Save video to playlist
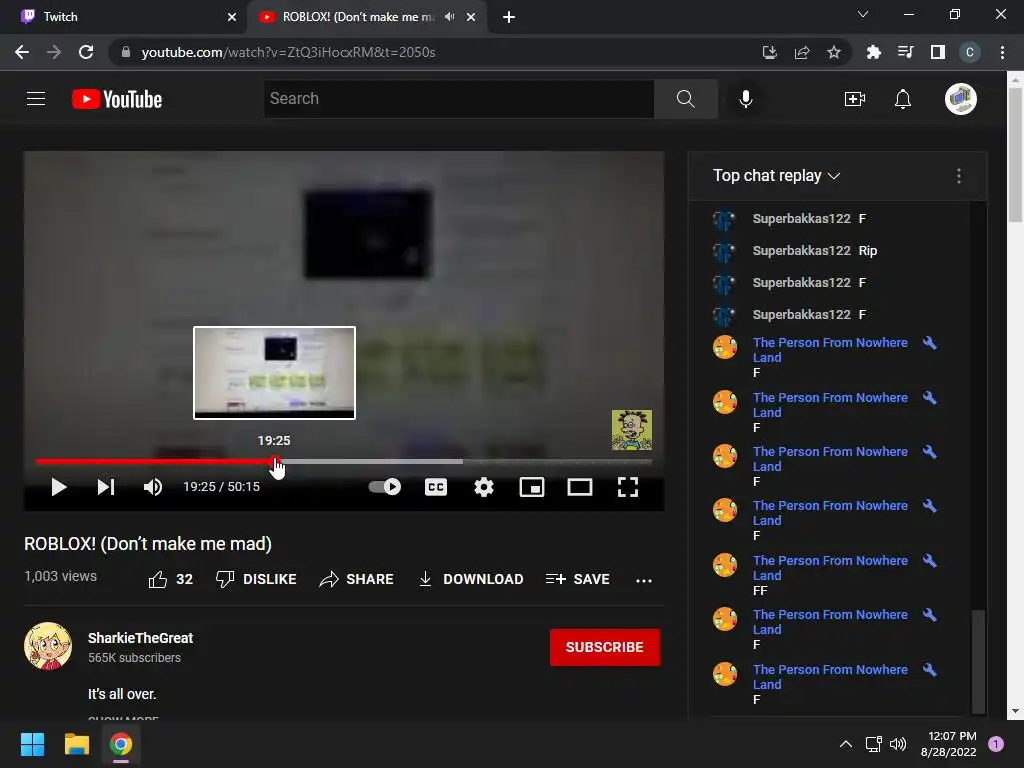 pos(577,579)
